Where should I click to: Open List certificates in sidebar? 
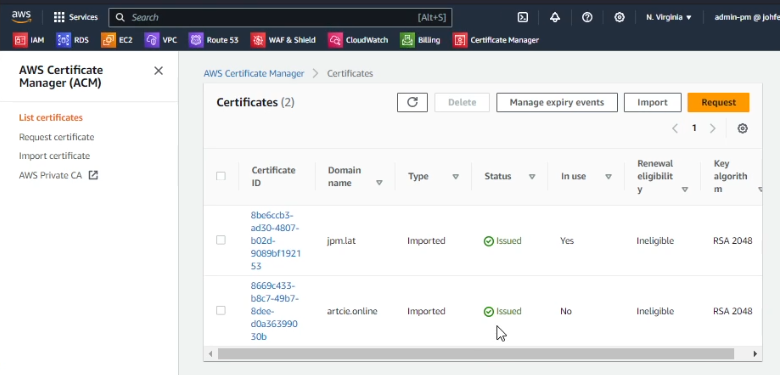pyautogui.click(x=51, y=118)
